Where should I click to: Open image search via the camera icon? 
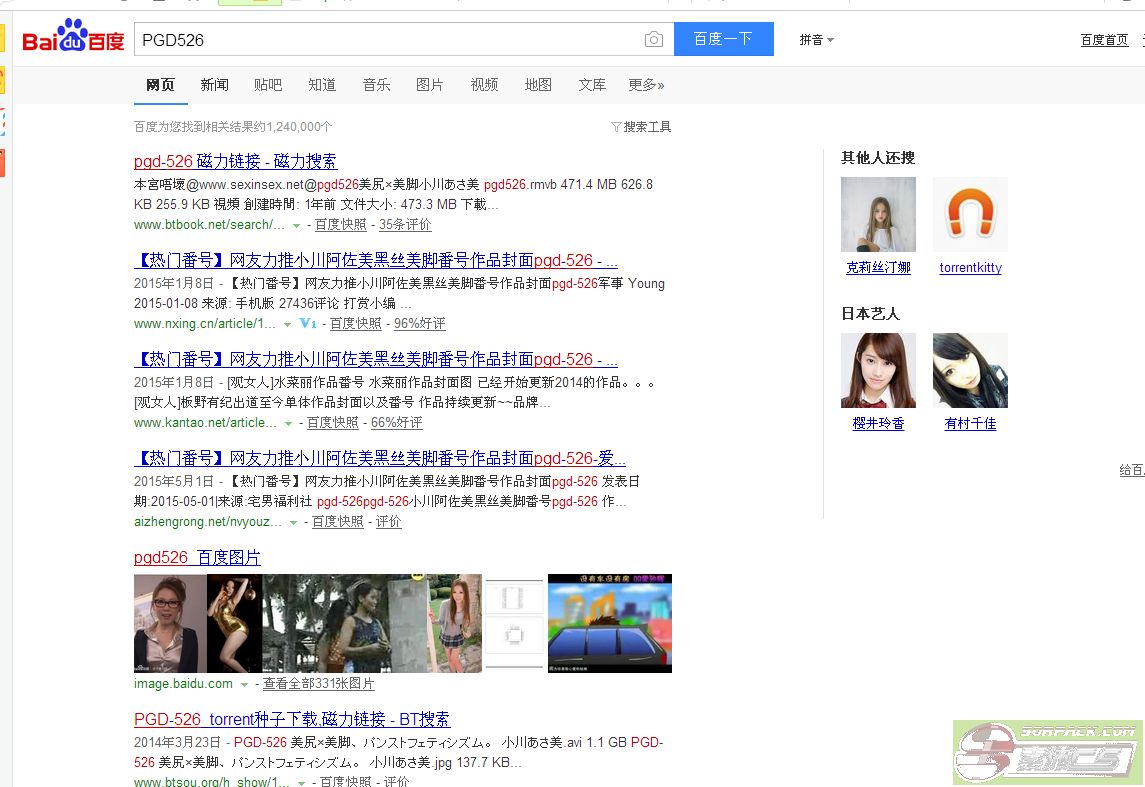pos(654,39)
